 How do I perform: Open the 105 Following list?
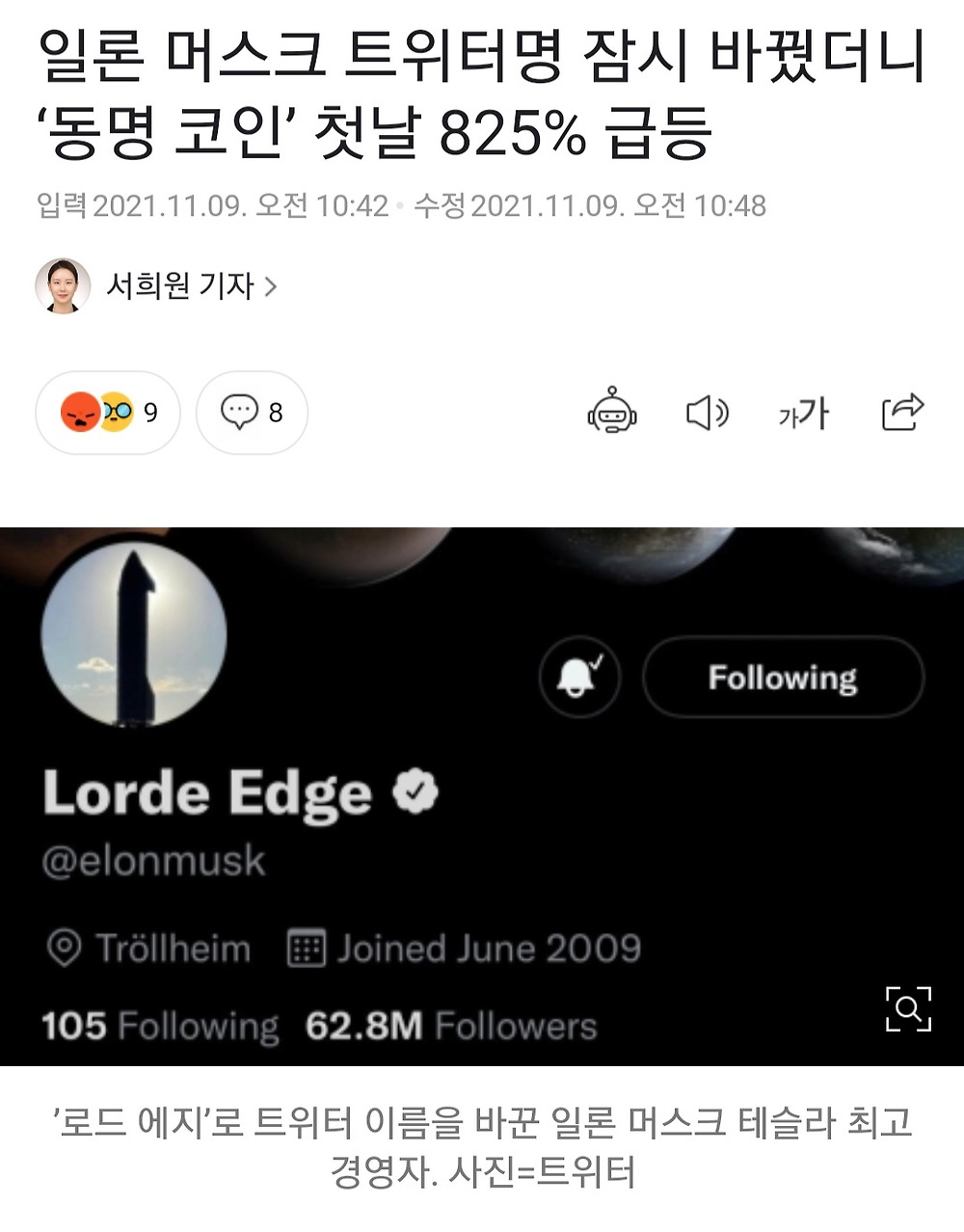pos(160,1026)
